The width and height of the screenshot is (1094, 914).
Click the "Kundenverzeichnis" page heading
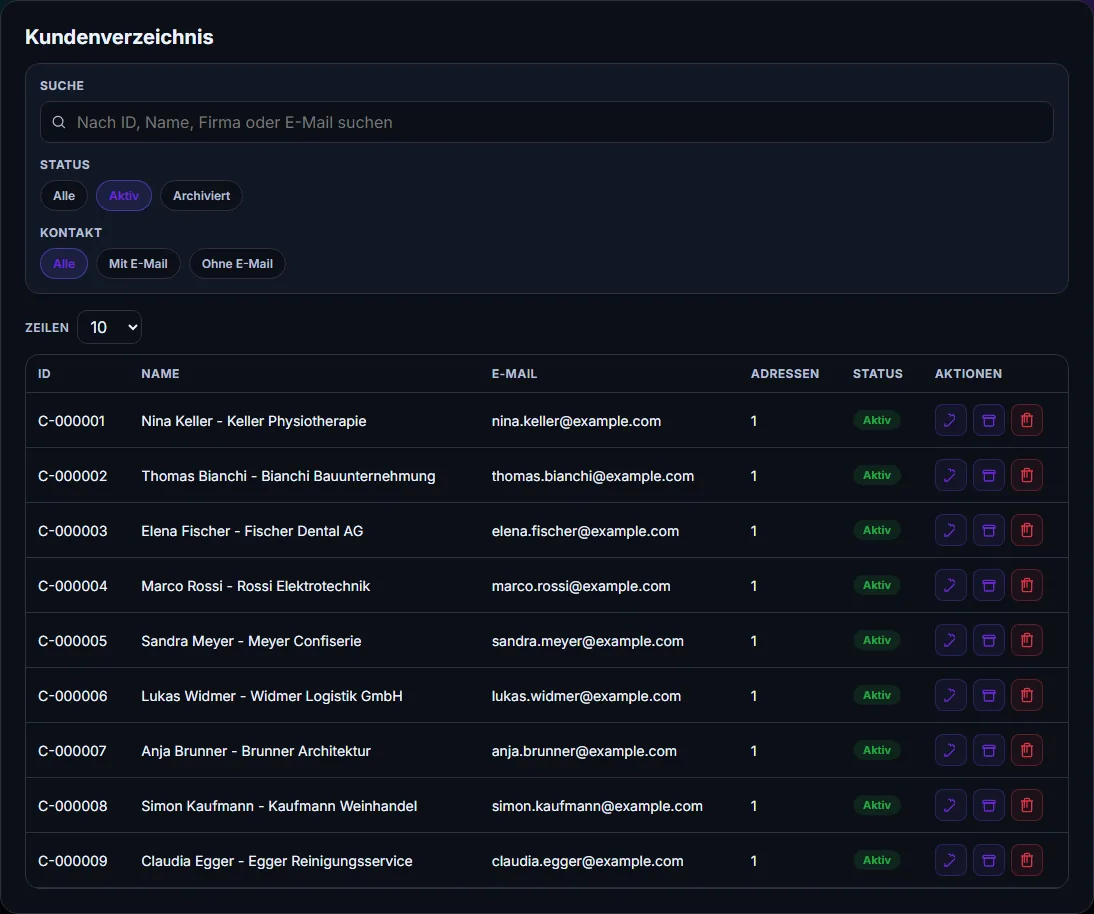119,37
